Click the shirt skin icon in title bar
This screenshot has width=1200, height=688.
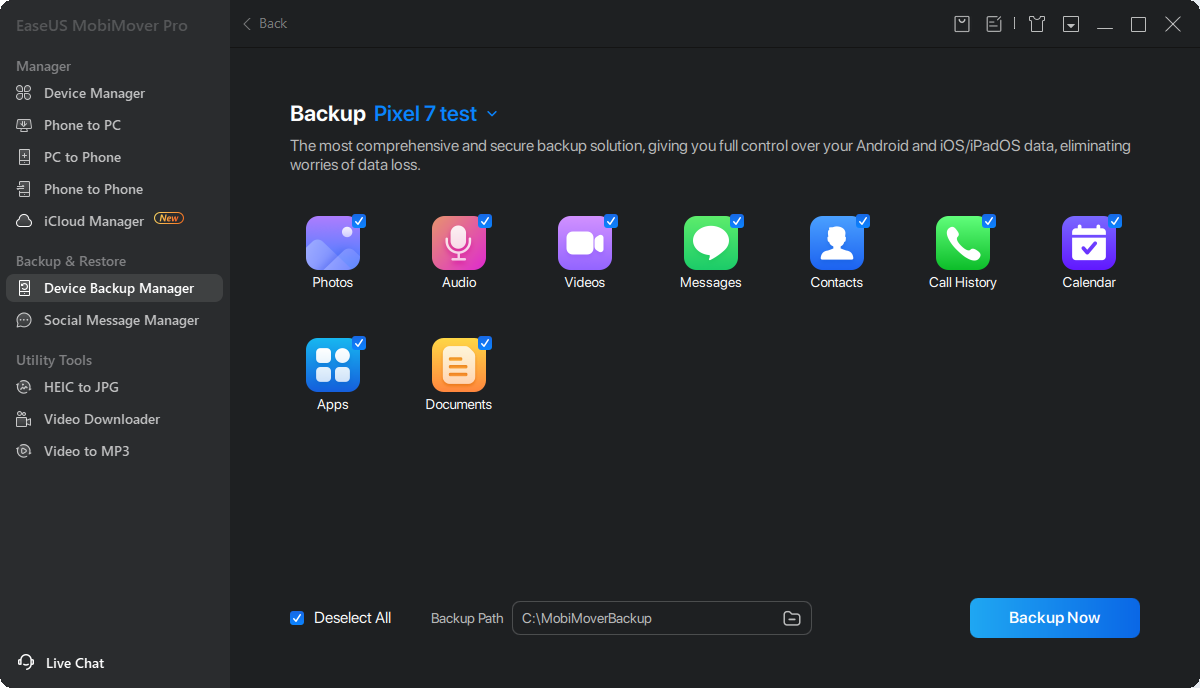(x=1037, y=24)
